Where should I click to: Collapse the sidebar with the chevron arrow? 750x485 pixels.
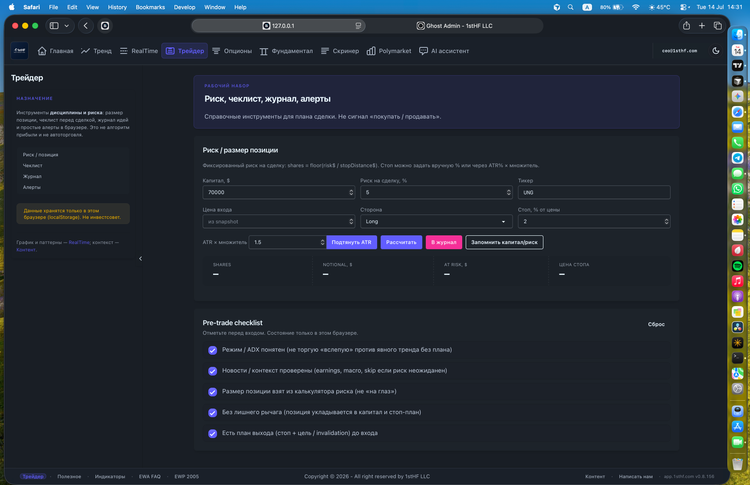(x=140, y=258)
